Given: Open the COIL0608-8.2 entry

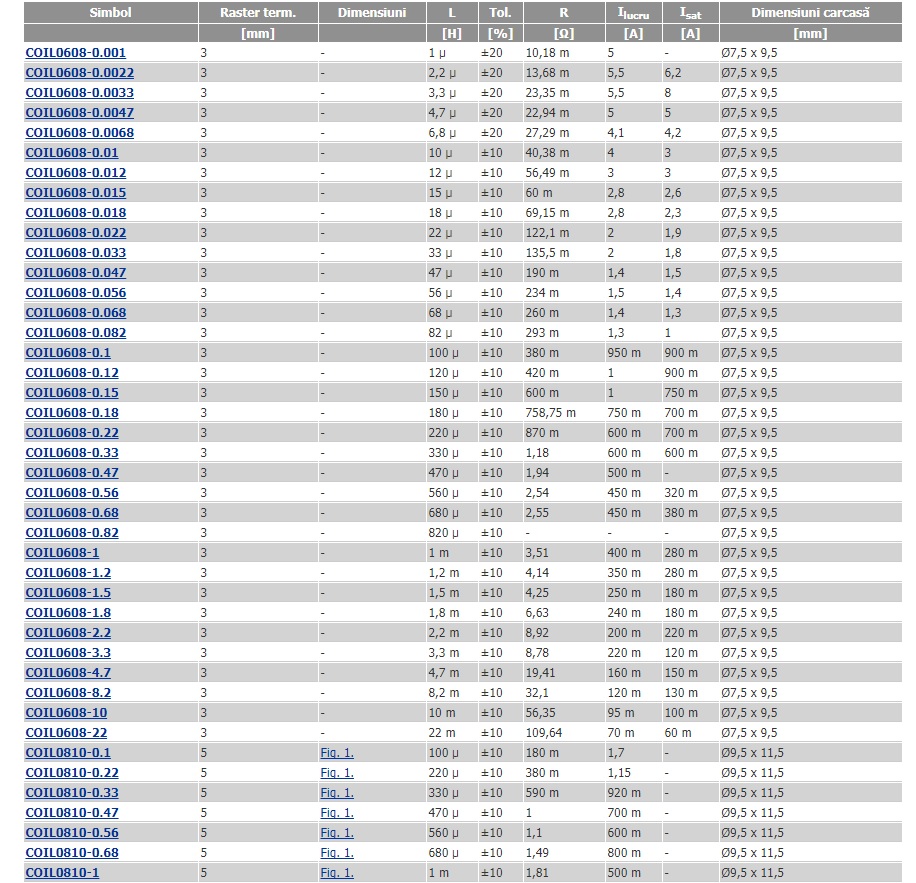Looking at the screenshot, I should point(68,693).
